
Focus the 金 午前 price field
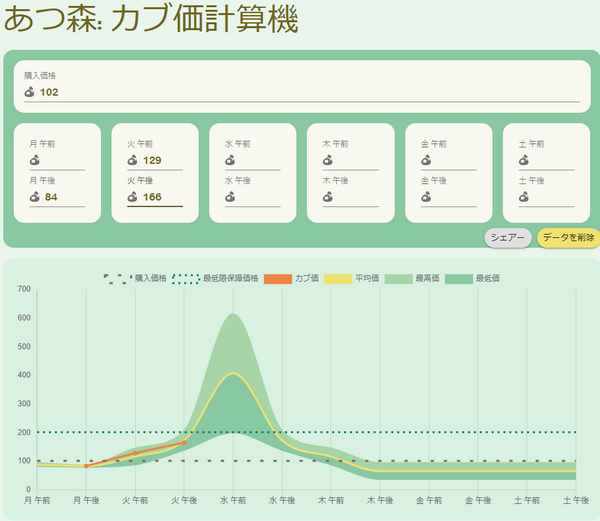448,161
